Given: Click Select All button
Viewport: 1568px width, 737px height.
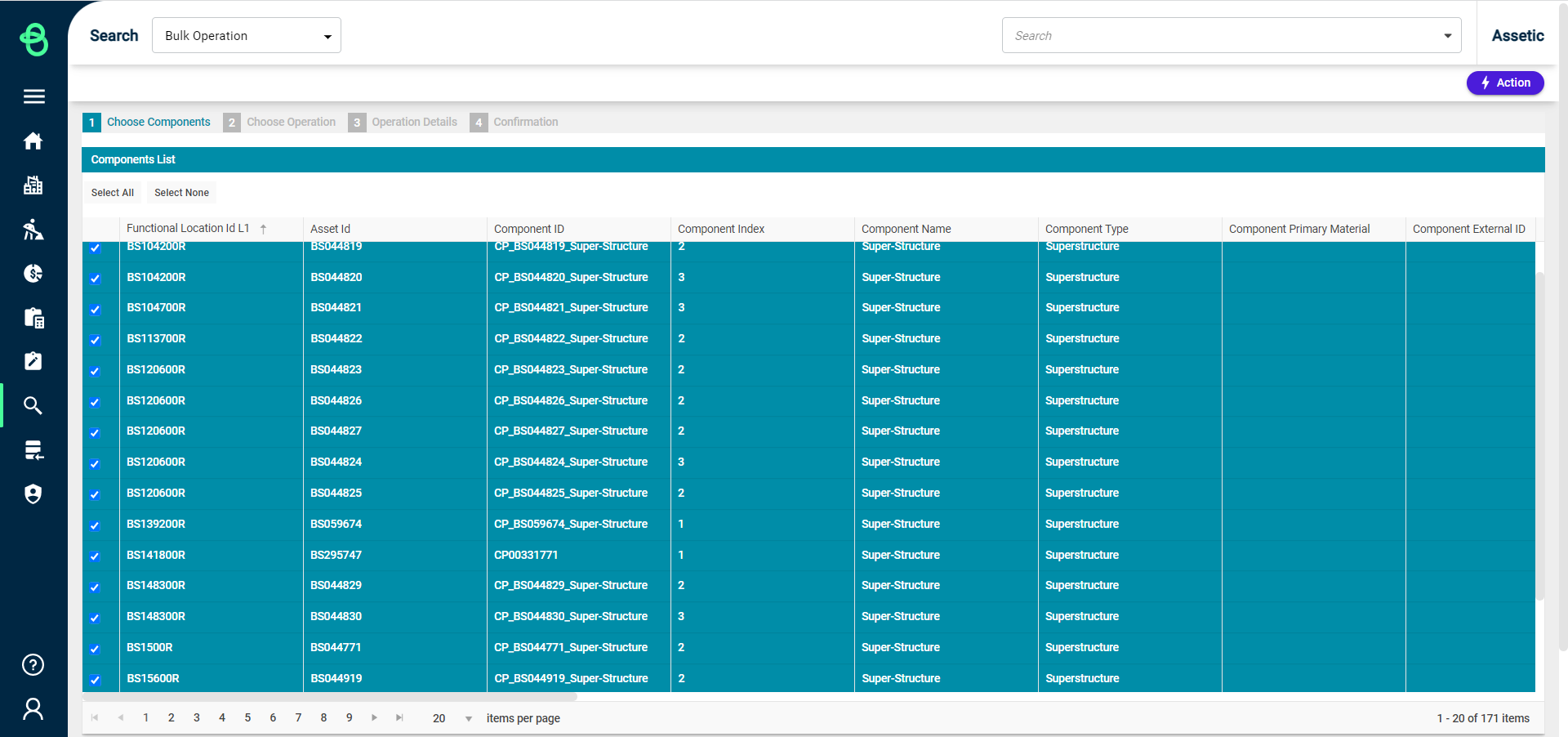Looking at the screenshot, I should [x=113, y=193].
